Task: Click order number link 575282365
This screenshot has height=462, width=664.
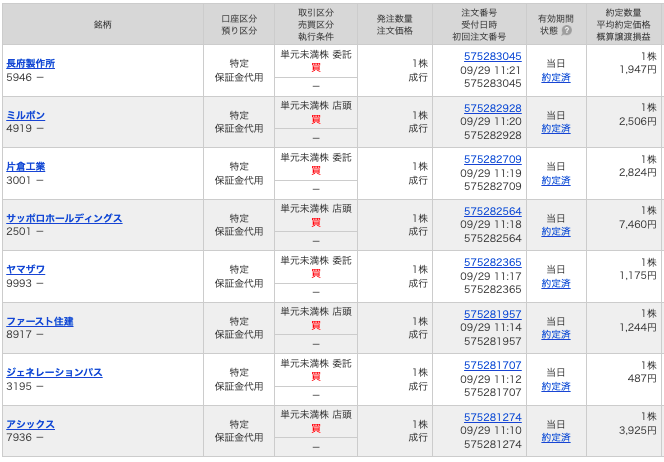Action: pyautogui.click(x=493, y=263)
